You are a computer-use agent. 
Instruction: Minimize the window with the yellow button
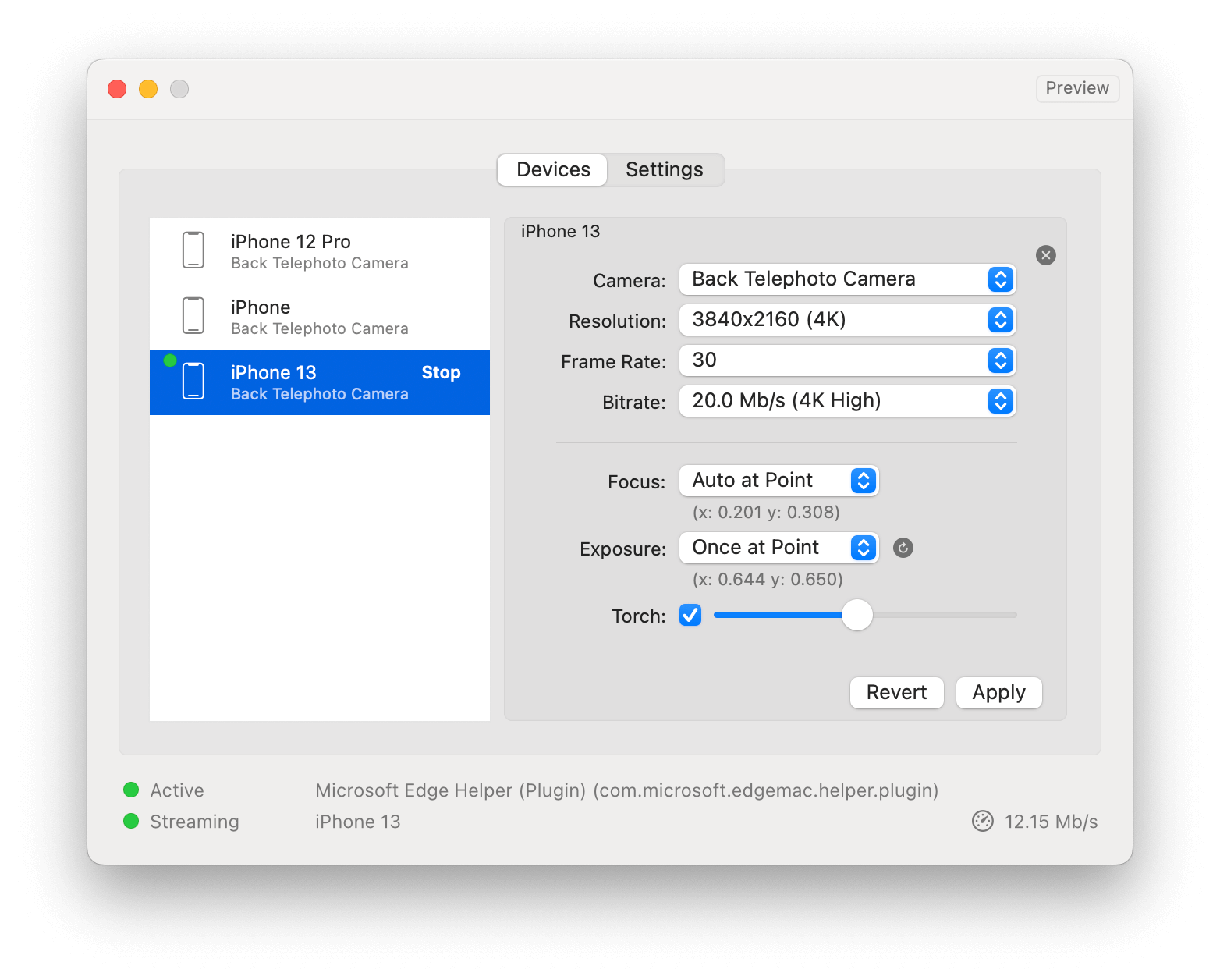tap(148, 89)
